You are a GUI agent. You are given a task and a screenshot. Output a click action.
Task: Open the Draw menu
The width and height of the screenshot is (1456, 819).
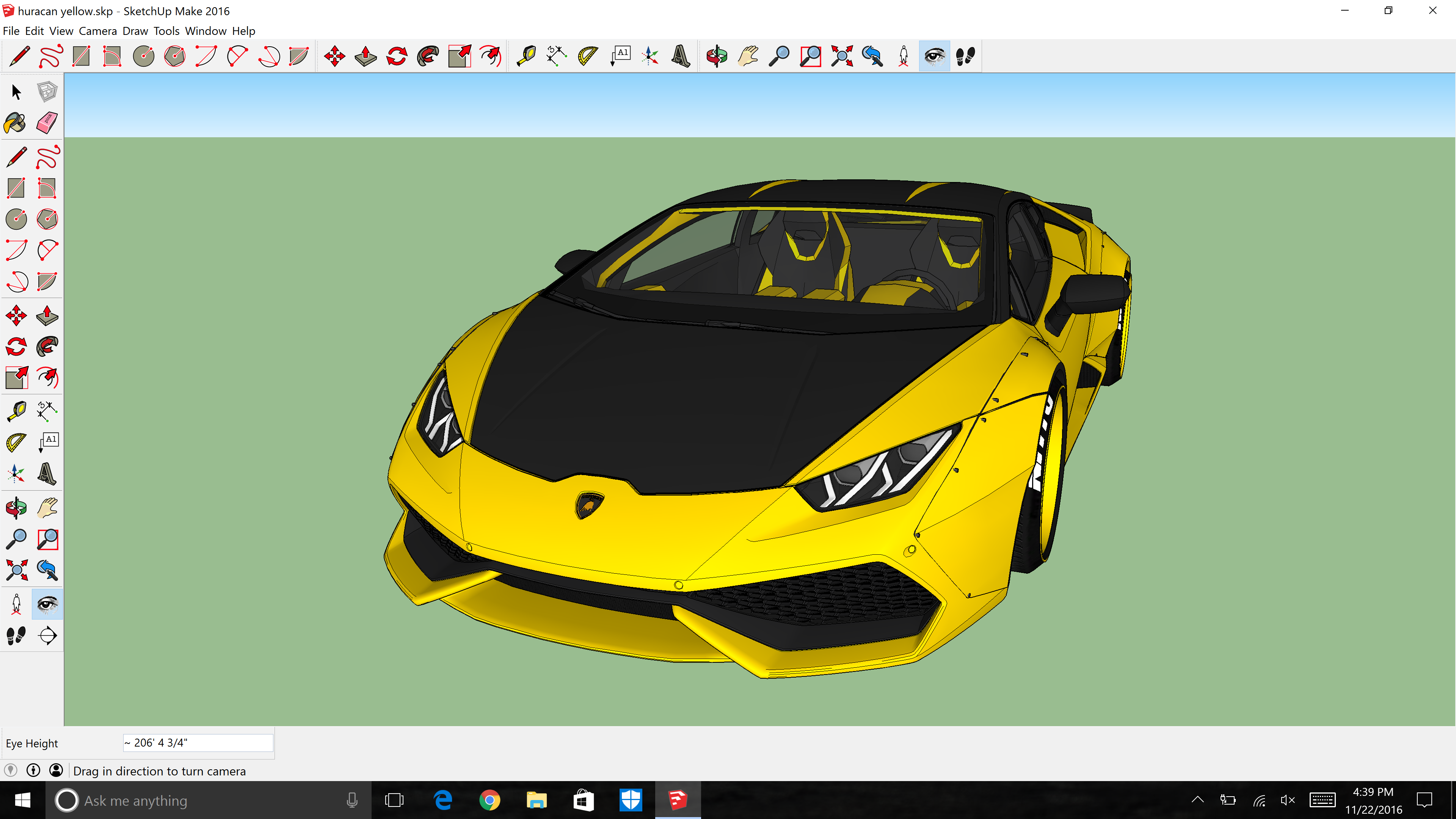(x=135, y=31)
